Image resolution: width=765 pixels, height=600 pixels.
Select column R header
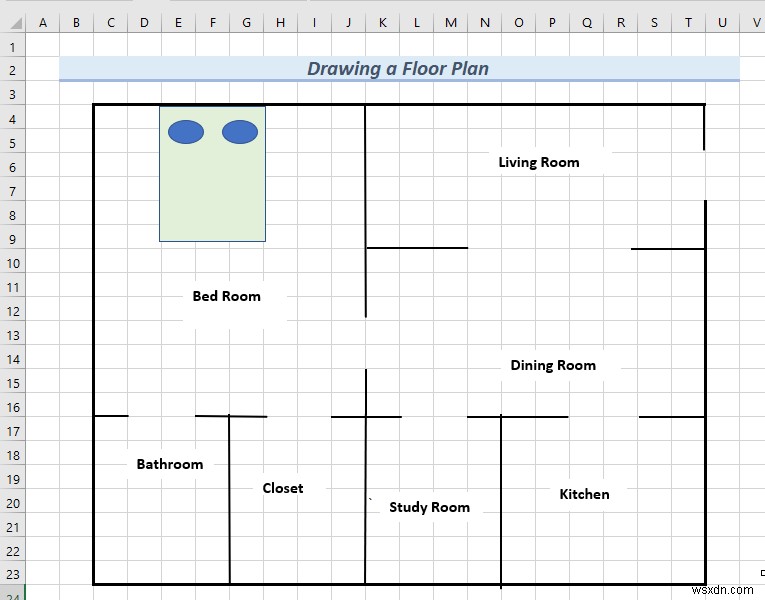tap(621, 22)
